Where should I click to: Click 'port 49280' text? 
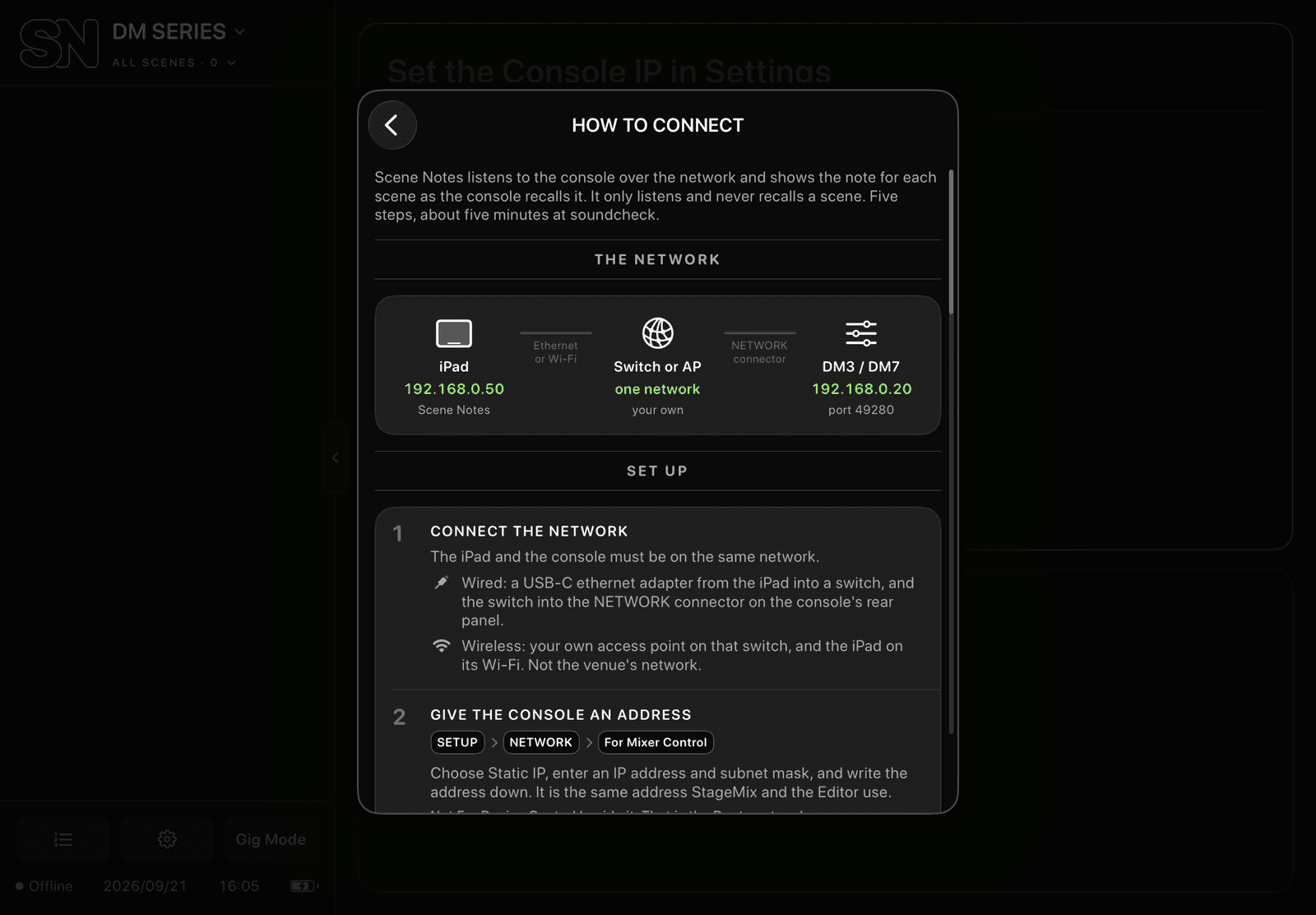coord(861,410)
